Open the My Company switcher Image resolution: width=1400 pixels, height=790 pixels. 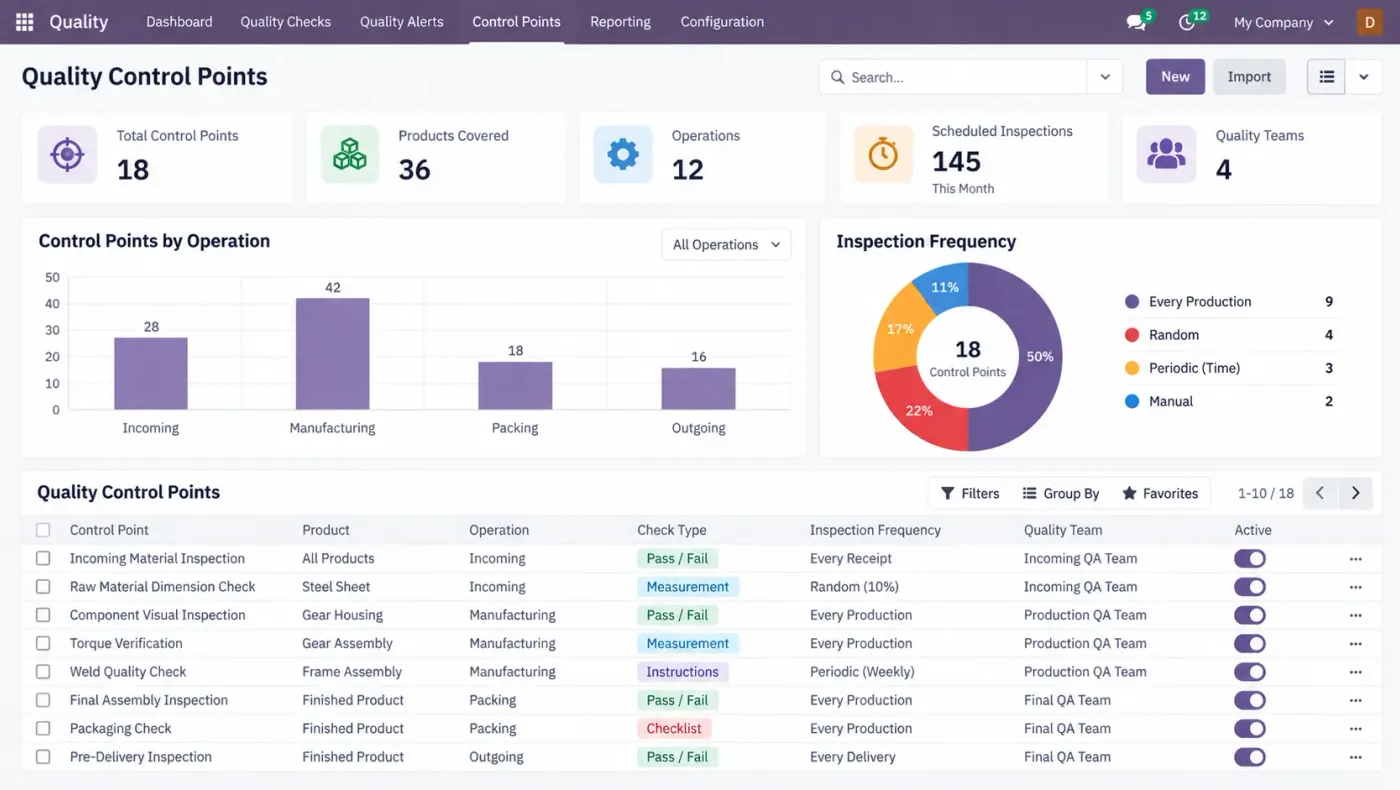tap(1284, 22)
